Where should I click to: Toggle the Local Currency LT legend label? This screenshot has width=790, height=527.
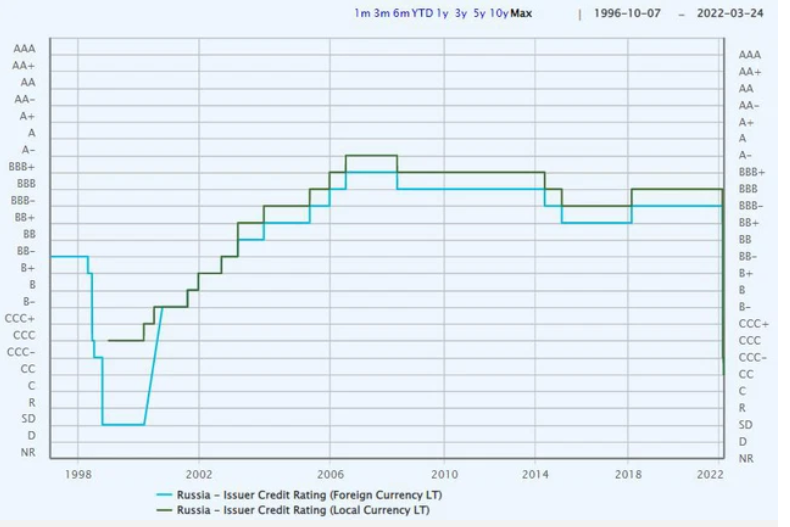coord(303,510)
